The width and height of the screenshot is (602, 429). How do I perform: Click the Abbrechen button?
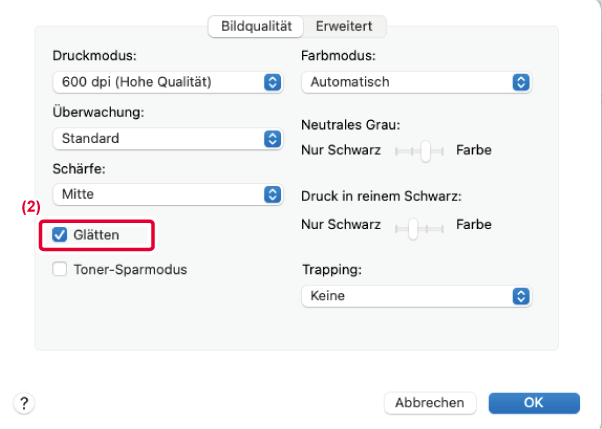pyautogui.click(x=430, y=403)
